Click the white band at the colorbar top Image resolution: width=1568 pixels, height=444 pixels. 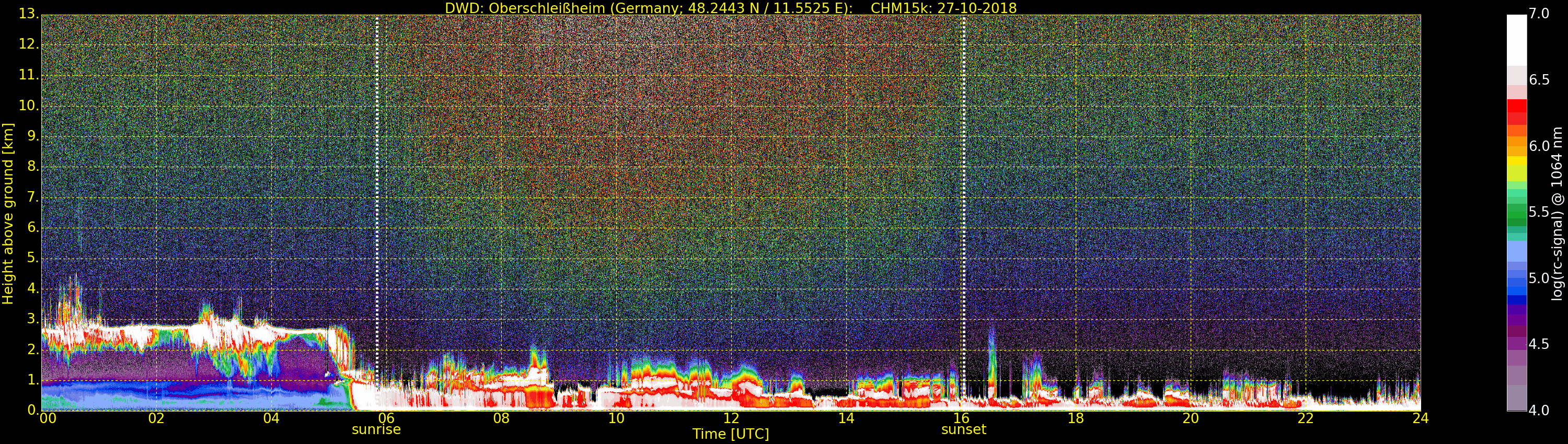pyautogui.click(x=1516, y=40)
